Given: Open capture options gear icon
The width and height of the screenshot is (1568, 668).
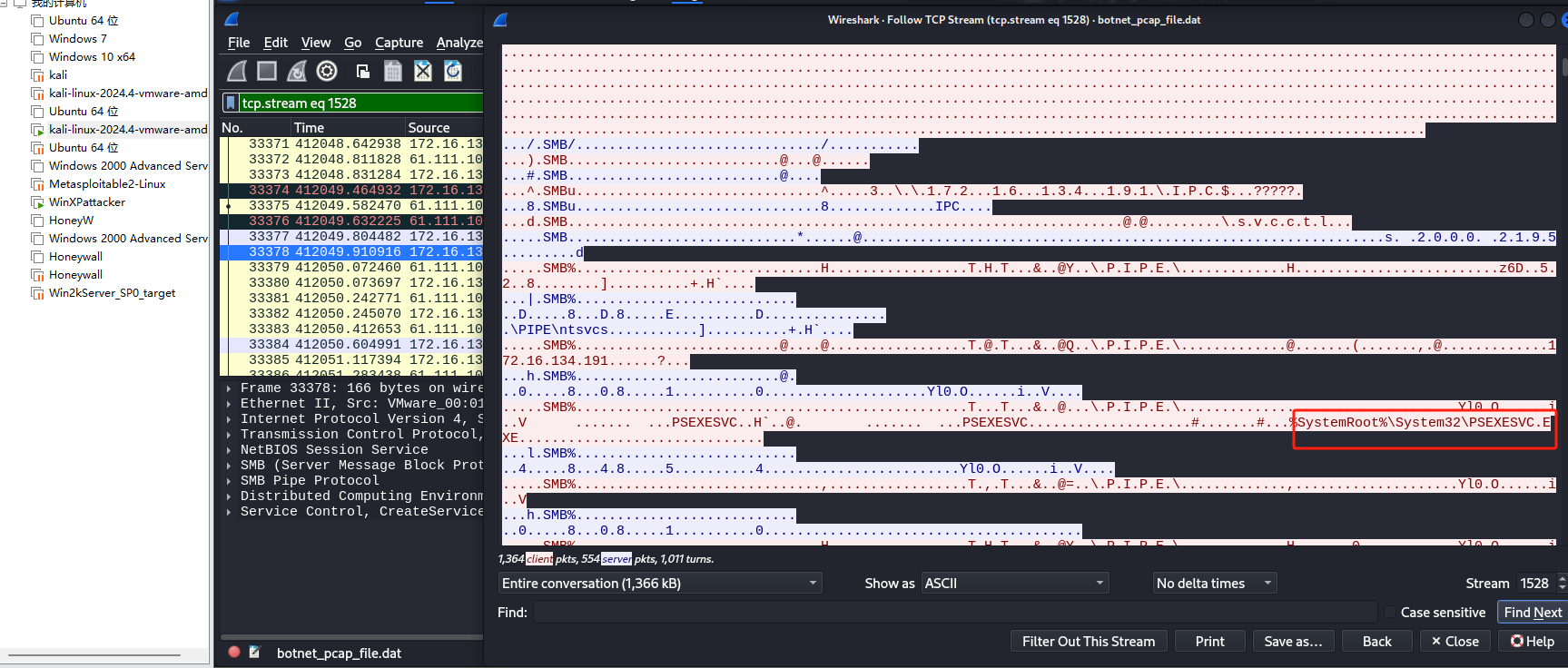Looking at the screenshot, I should click(327, 71).
